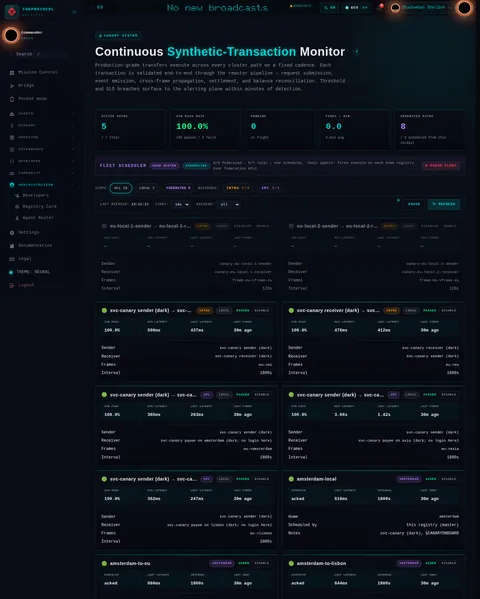
Task: Click the eu-local-1-sender status indicator
Action: coord(104,226)
